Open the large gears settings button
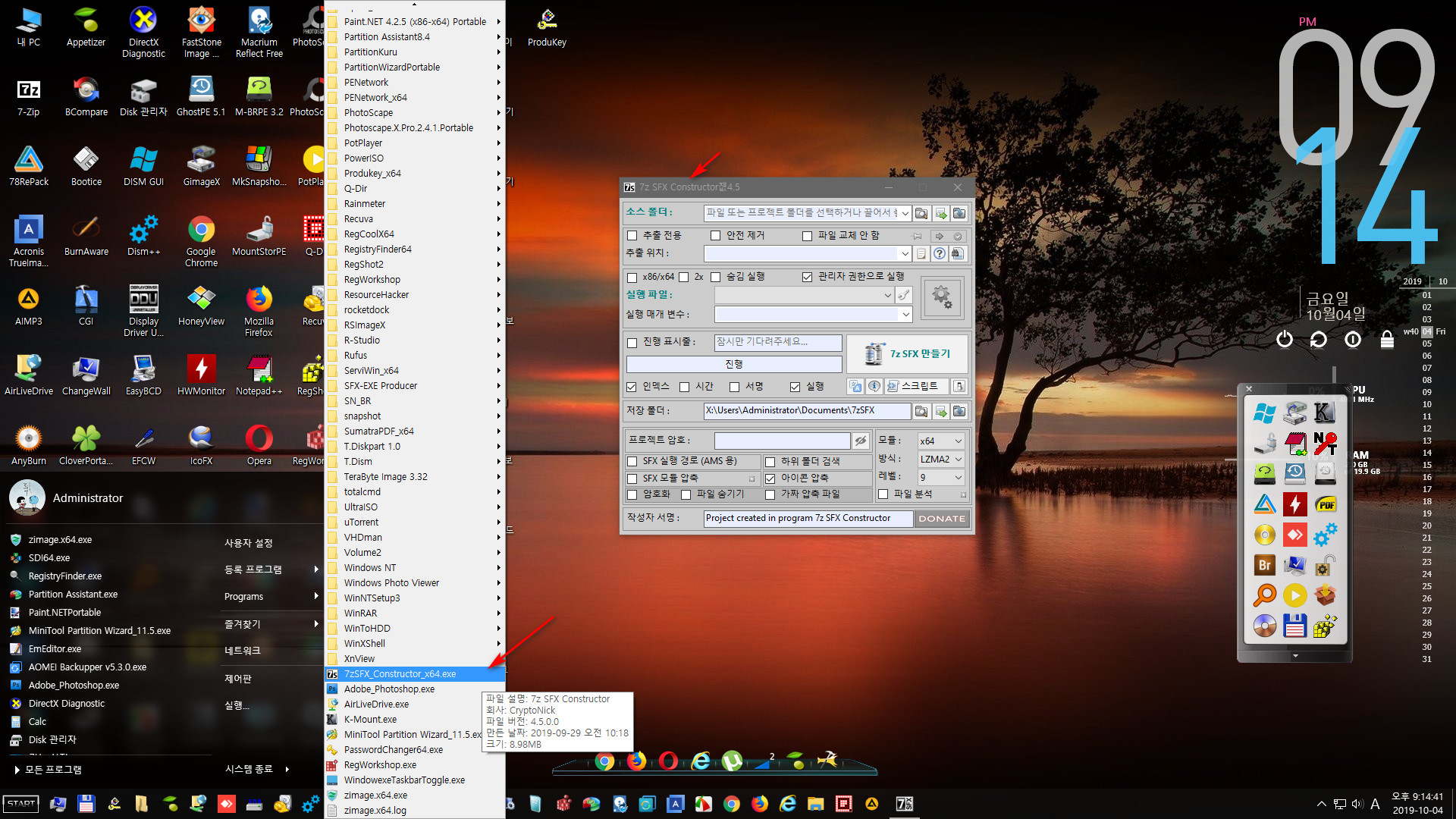 941,297
